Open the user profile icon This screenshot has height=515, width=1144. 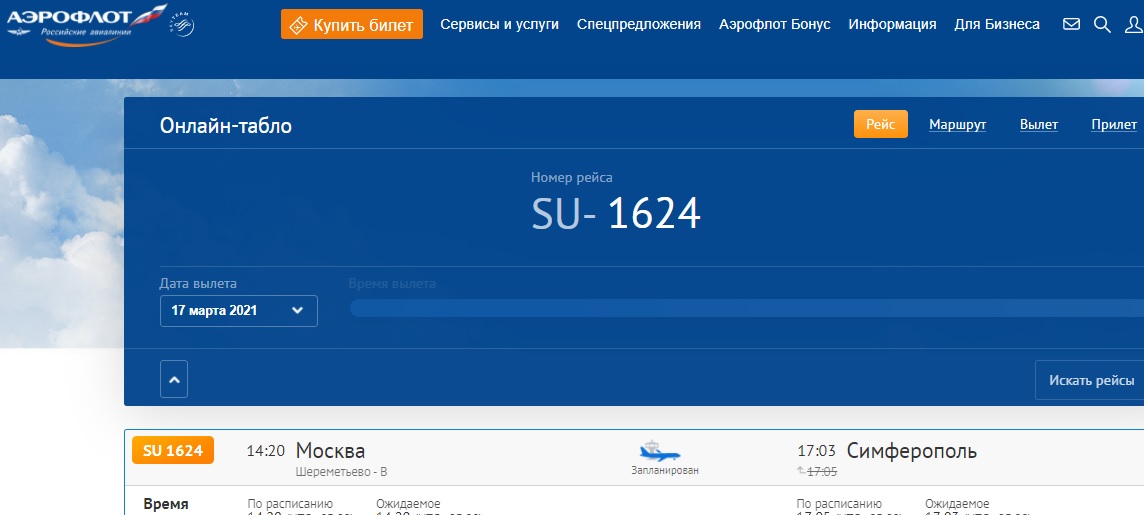point(1134,24)
